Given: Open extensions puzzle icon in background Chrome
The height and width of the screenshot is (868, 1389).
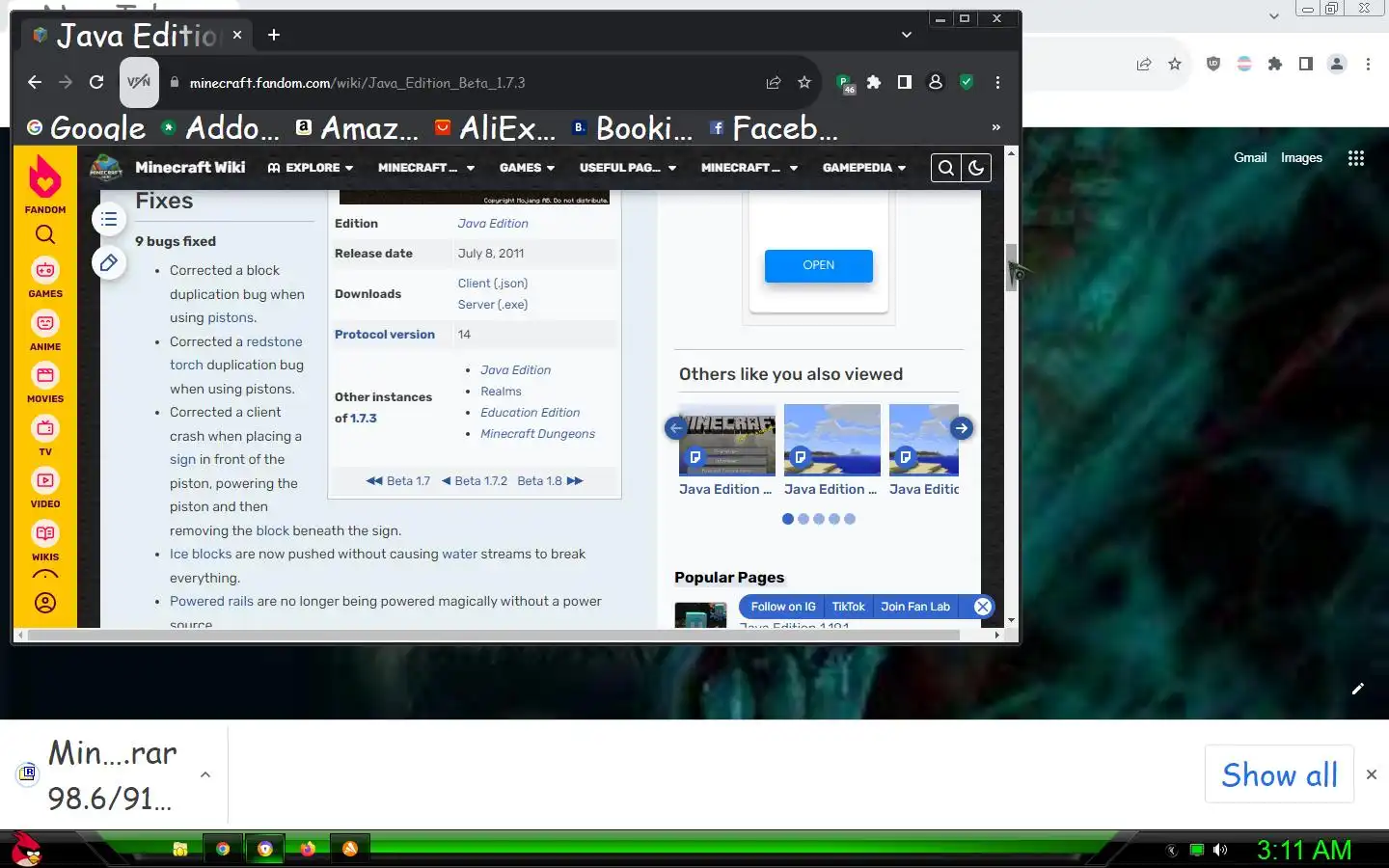Looking at the screenshot, I should click(x=1275, y=64).
